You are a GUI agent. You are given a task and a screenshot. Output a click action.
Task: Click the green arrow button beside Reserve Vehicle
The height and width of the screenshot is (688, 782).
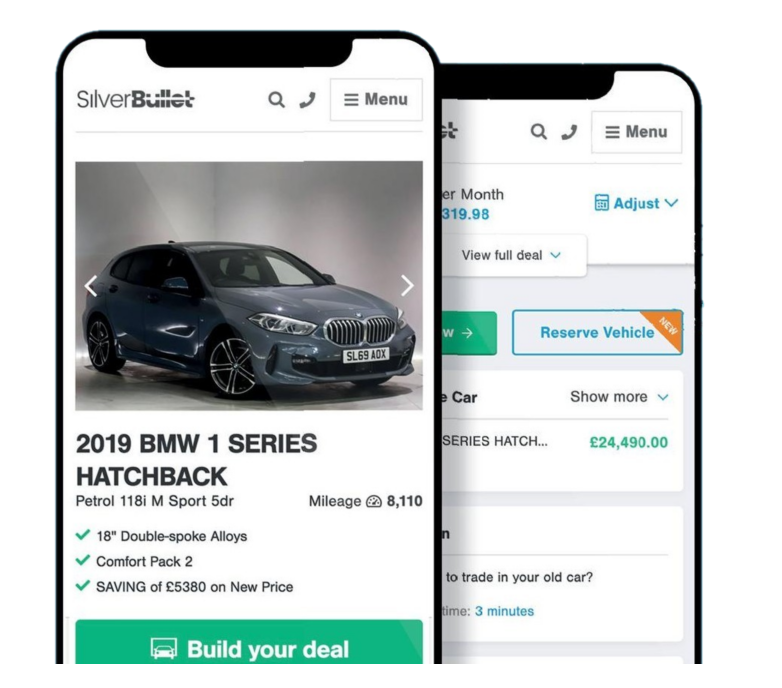[x=469, y=333]
